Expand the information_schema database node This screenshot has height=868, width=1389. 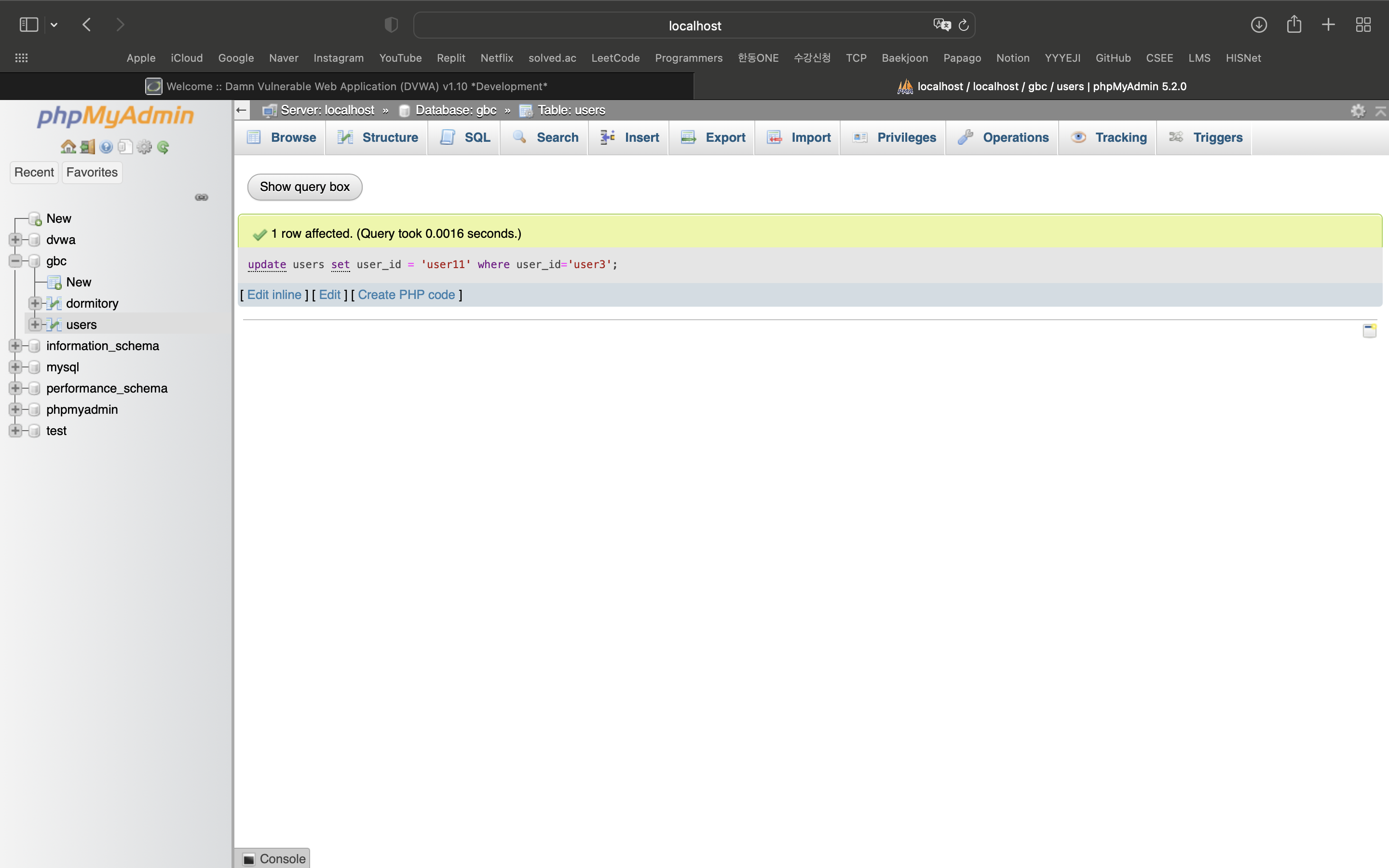(15, 346)
